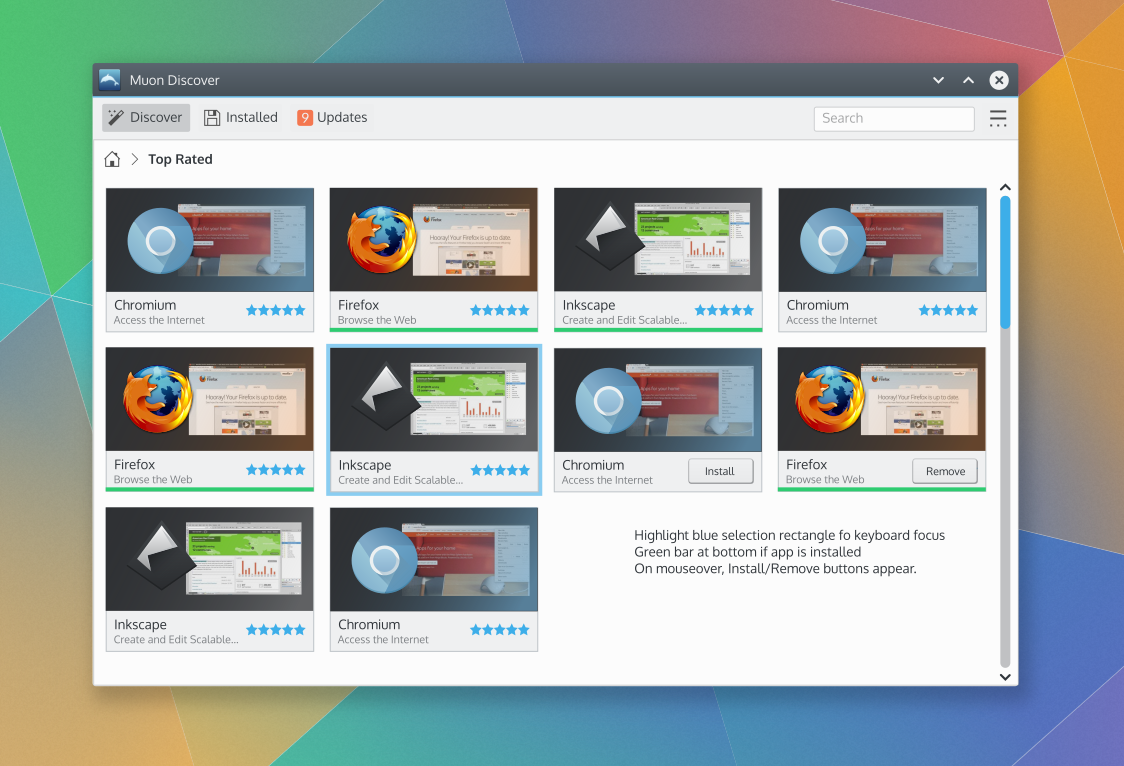Click the Chromium logo in the top-left card
This screenshot has width=1124, height=766.
point(160,241)
